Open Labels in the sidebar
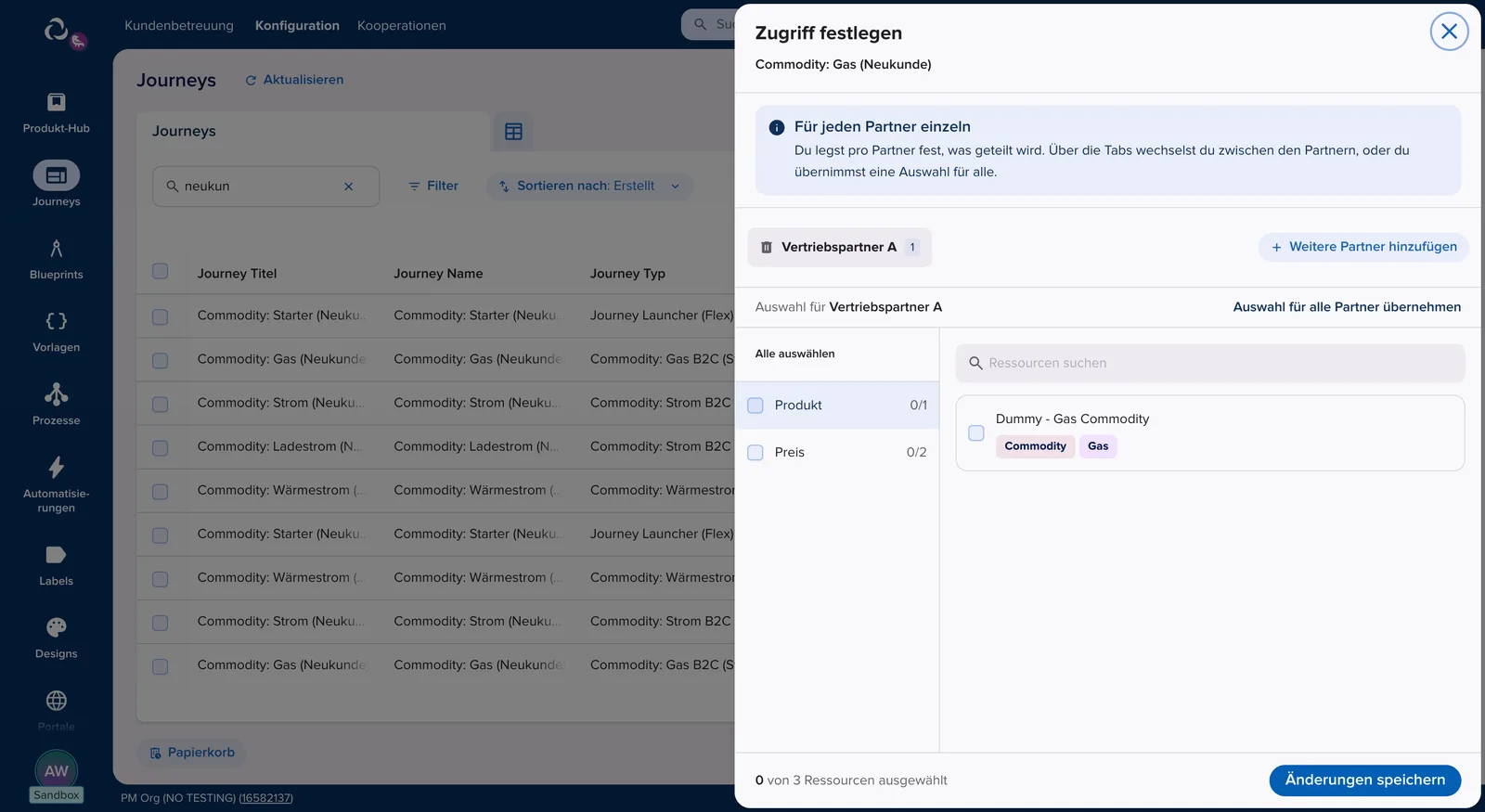The image size is (1485, 812). tap(56, 565)
